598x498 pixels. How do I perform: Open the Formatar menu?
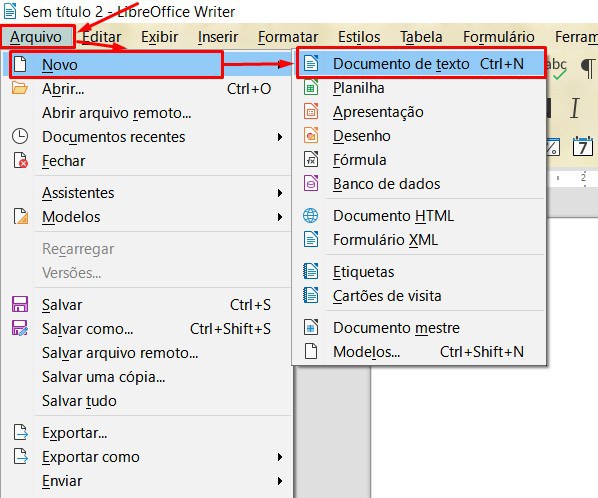pyautogui.click(x=288, y=37)
